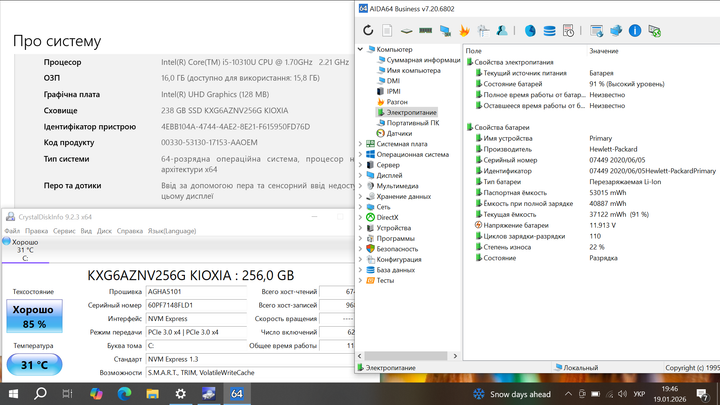
Task: Click the blank page Report icon in AIDA64
Action: coord(387,31)
